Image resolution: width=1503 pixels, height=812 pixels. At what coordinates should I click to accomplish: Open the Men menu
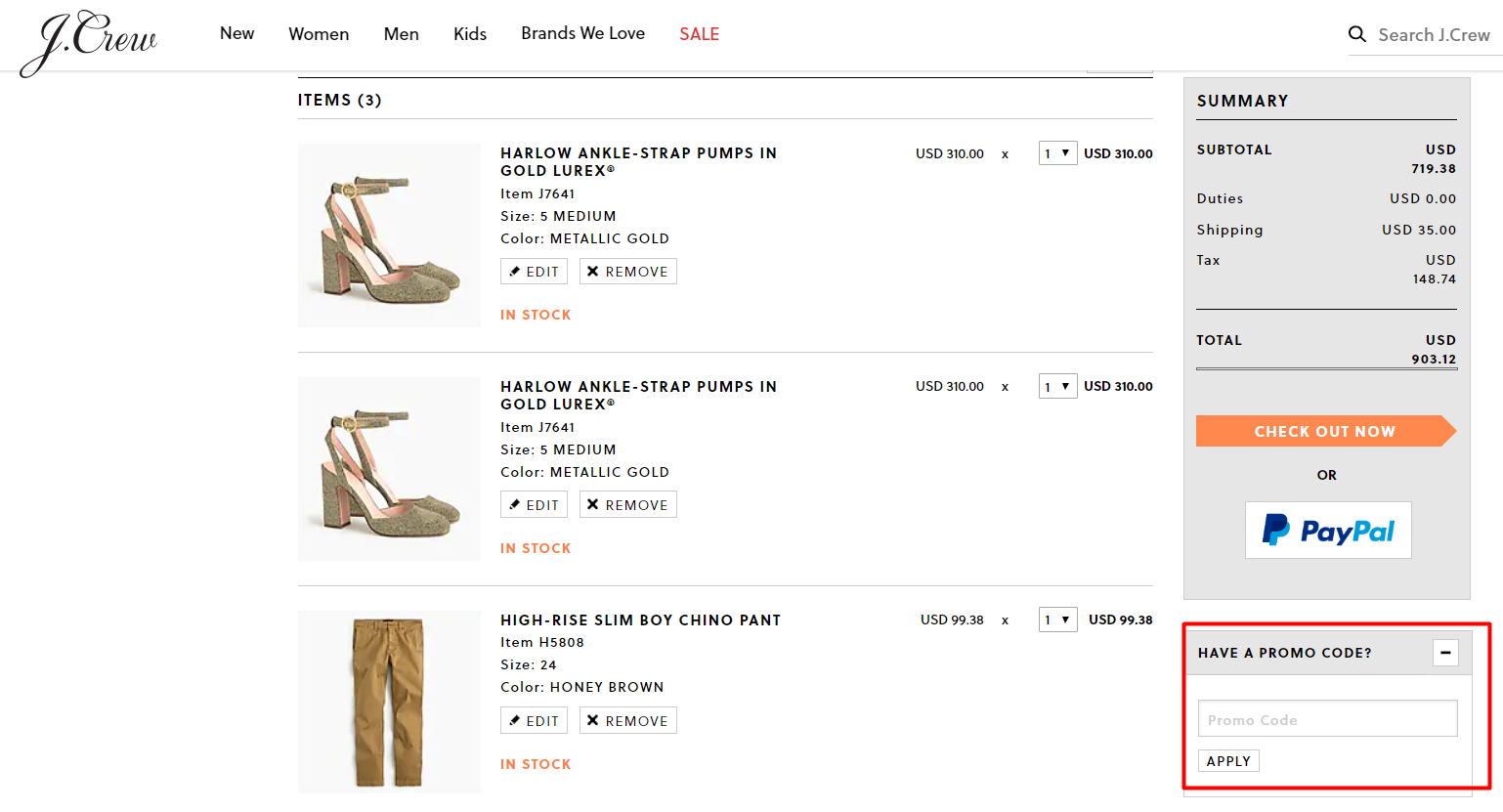coord(402,34)
